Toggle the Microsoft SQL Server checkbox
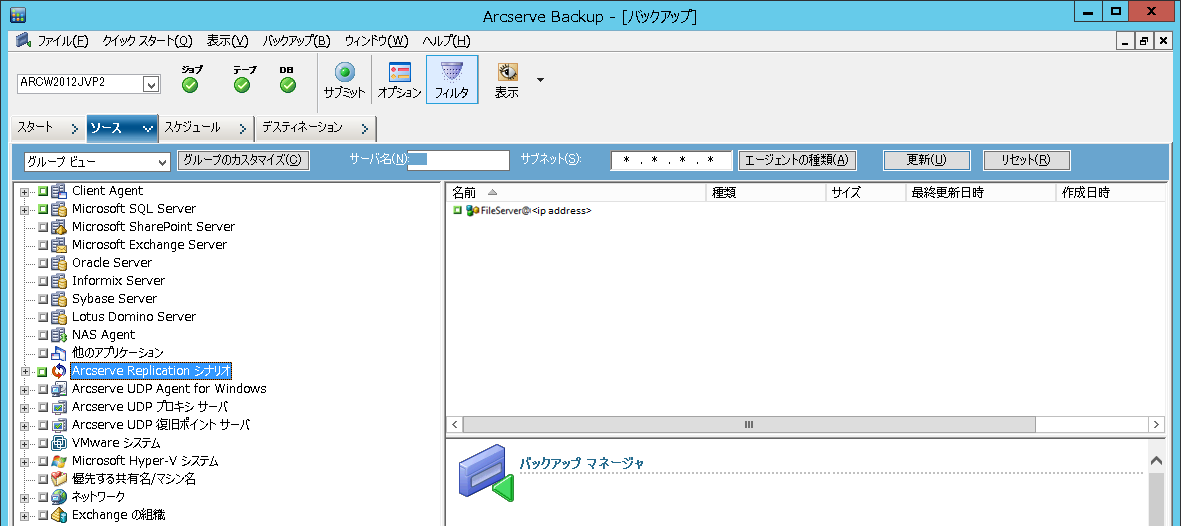The image size is (1181, 526). (x=43, y=209)
